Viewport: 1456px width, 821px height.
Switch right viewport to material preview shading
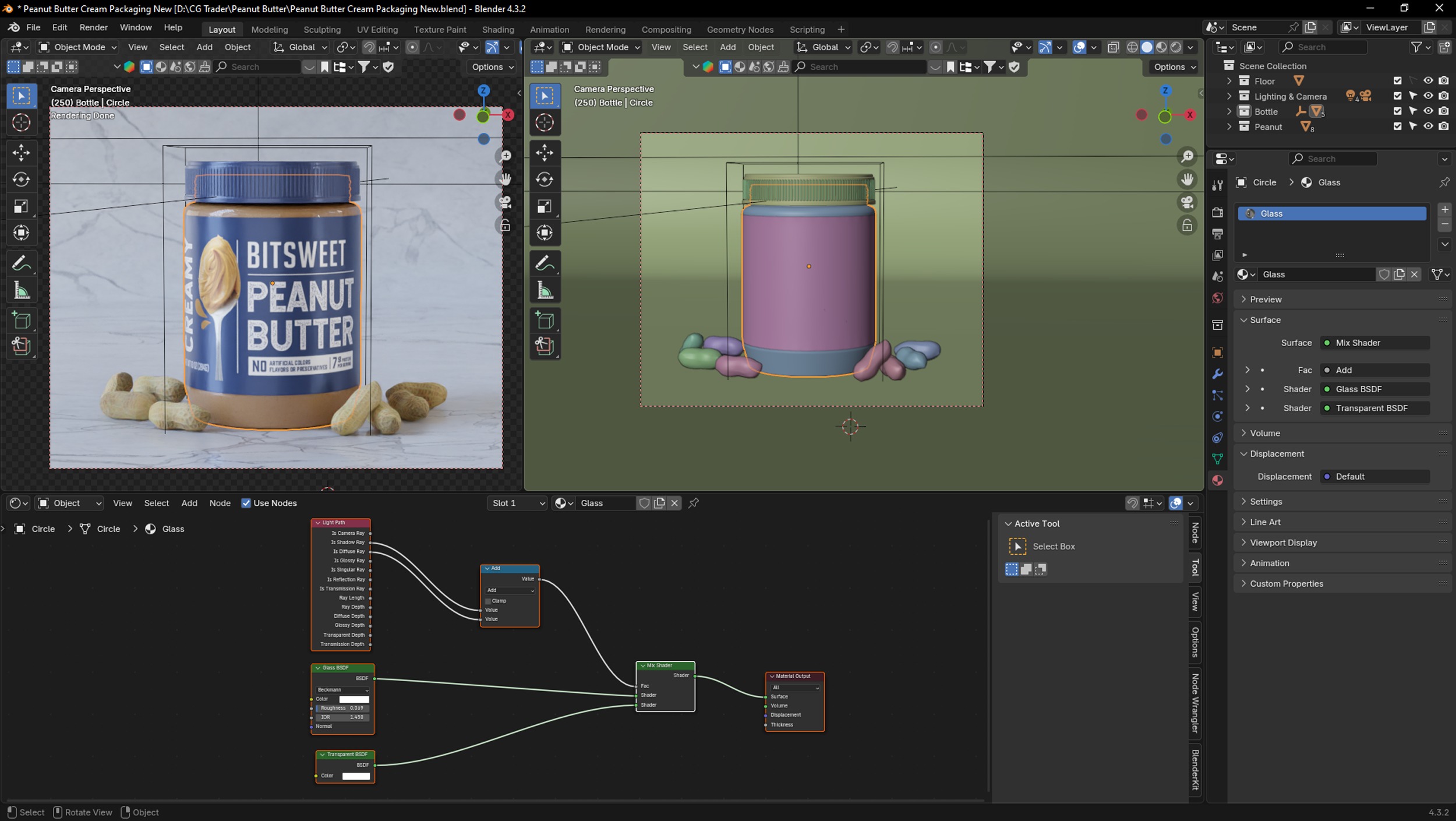tap(1161, 47)
